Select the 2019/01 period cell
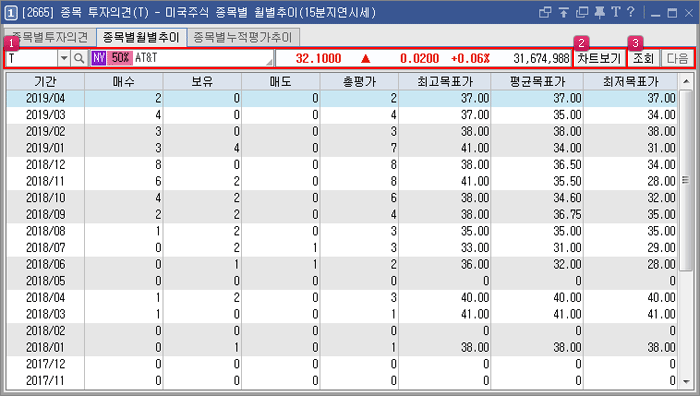 [x=46, y=148]
